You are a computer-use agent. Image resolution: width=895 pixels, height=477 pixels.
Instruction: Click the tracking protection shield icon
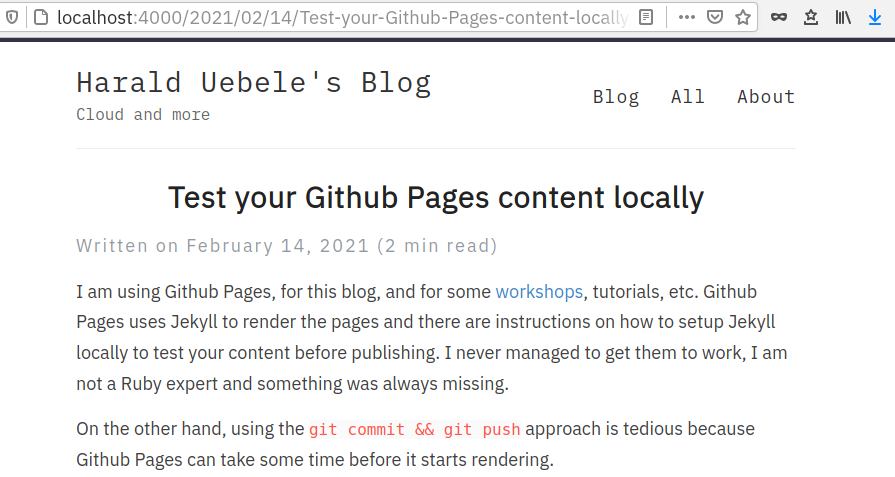[11, 18]
